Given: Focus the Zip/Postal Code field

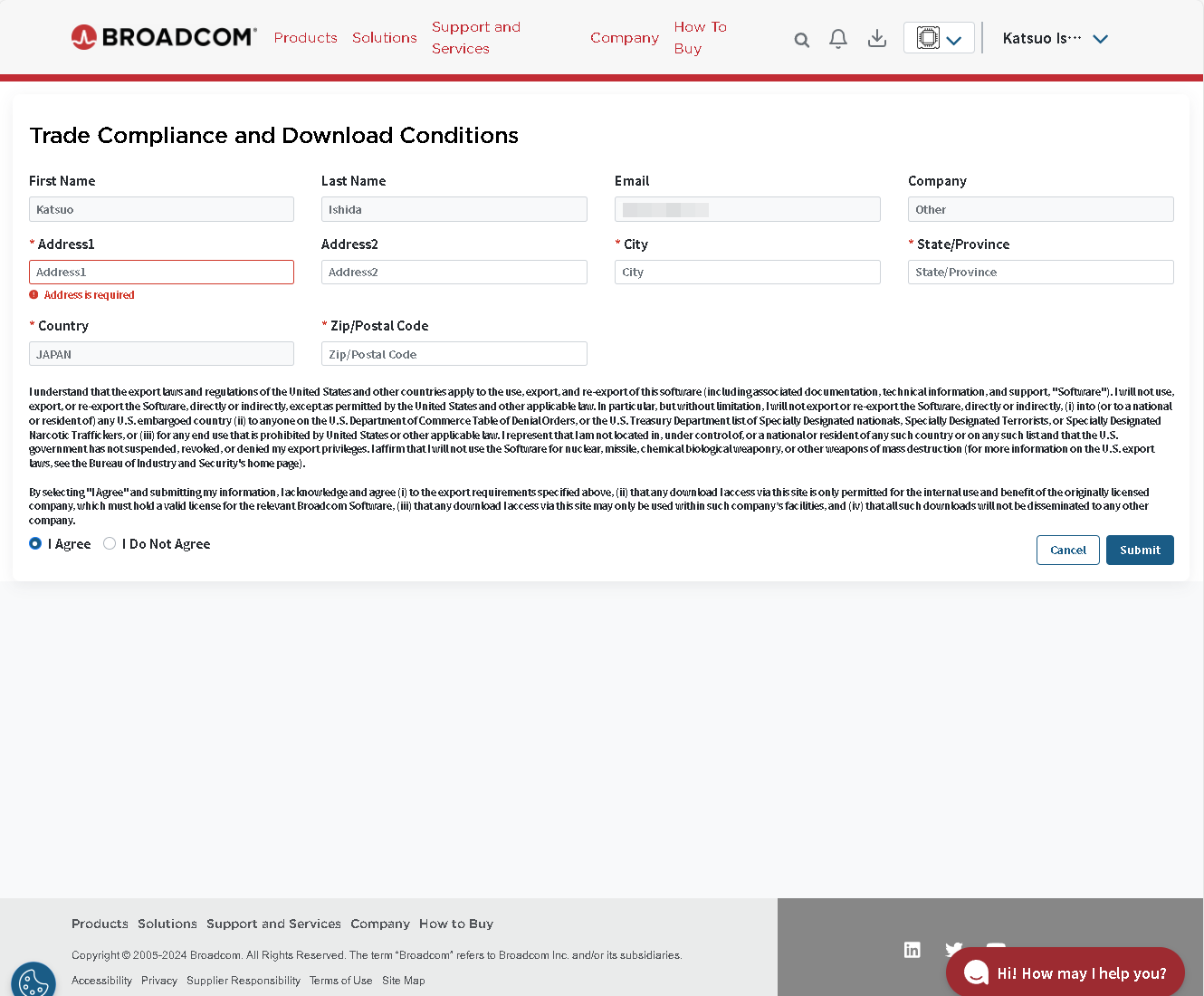Looking at the screenshot, I should pyautogui.click(x=454, y=354).
